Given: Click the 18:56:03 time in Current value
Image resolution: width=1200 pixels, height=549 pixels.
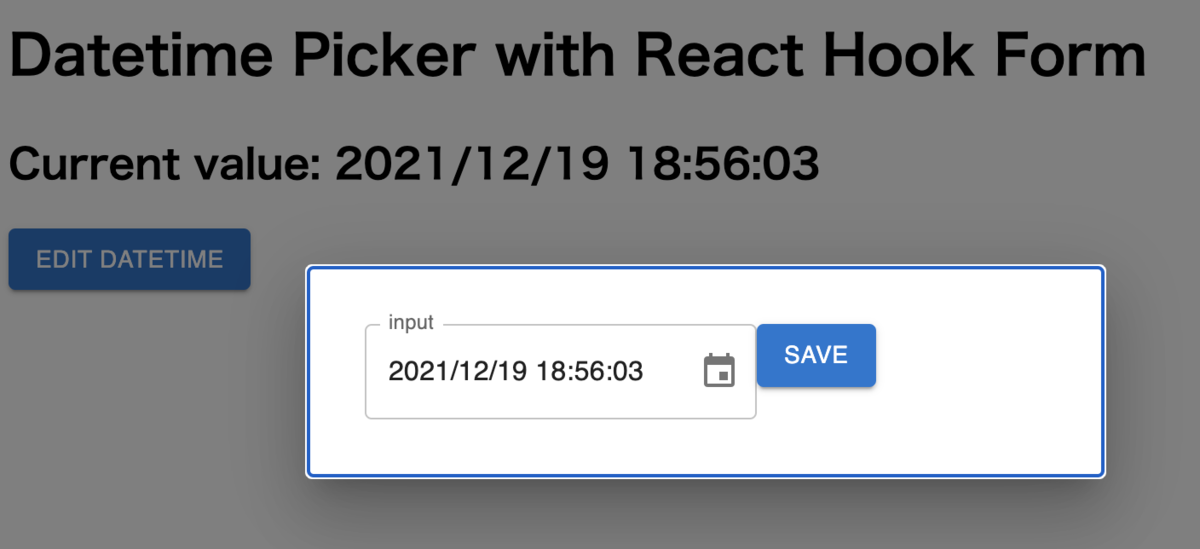Looking at the screenshot, I should coord(724,164).
